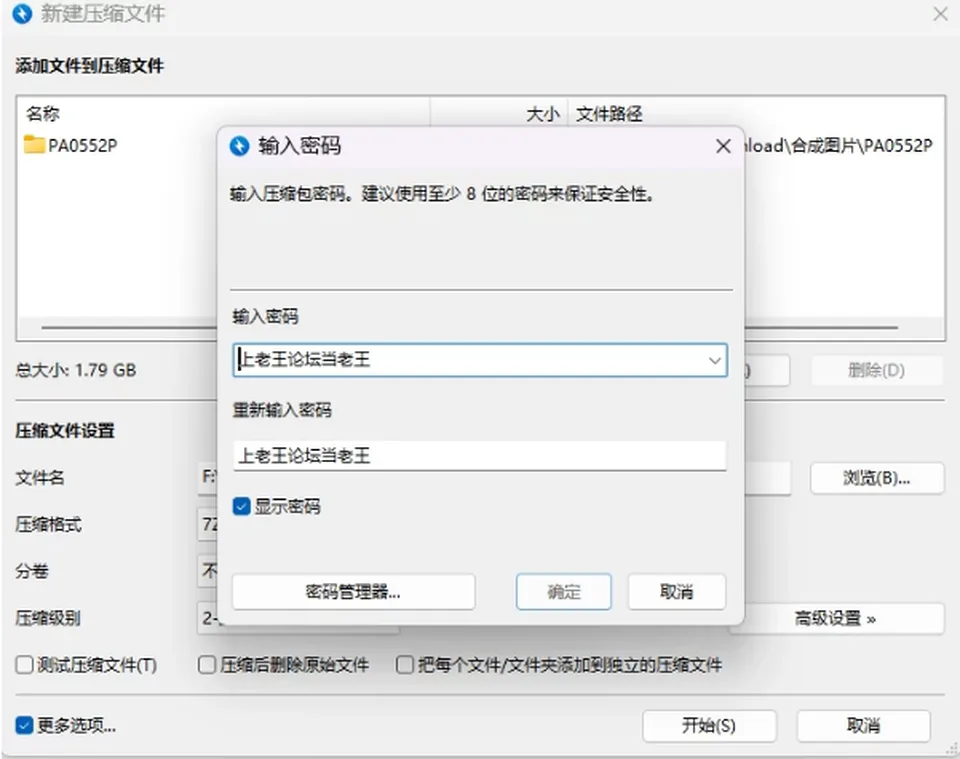Viewport: 960px width, 759px height.
Task: Toggle the 显示密码 checkbox
Action: click(x=242, y=506)
